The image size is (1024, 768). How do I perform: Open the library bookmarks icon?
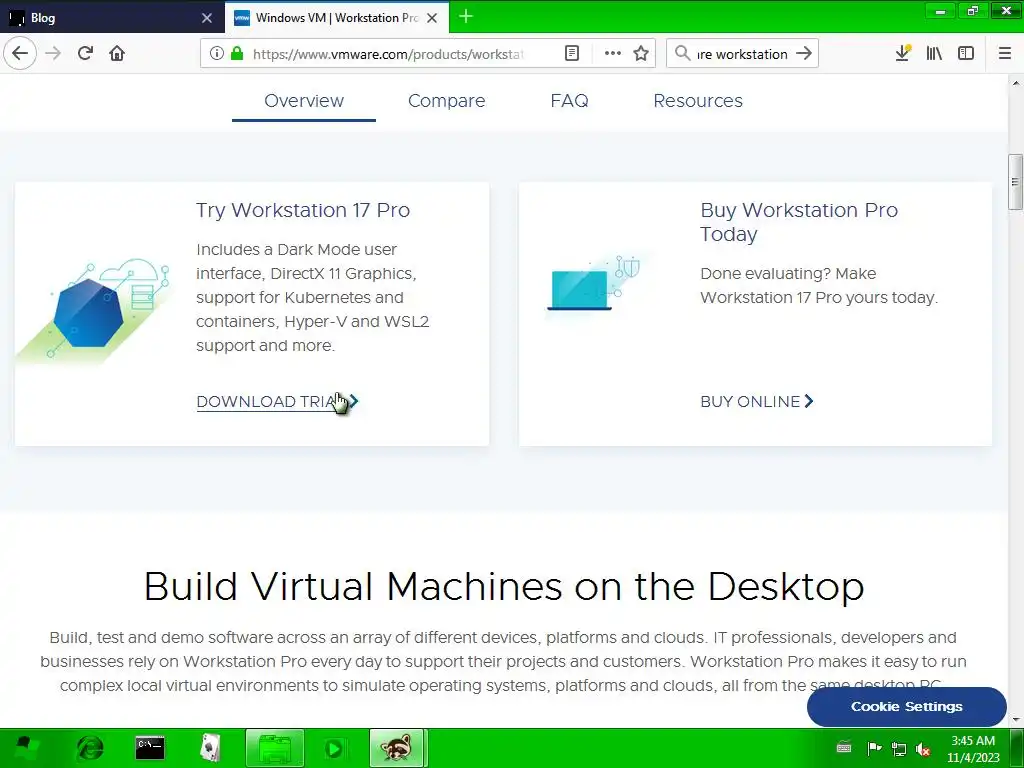934,54
